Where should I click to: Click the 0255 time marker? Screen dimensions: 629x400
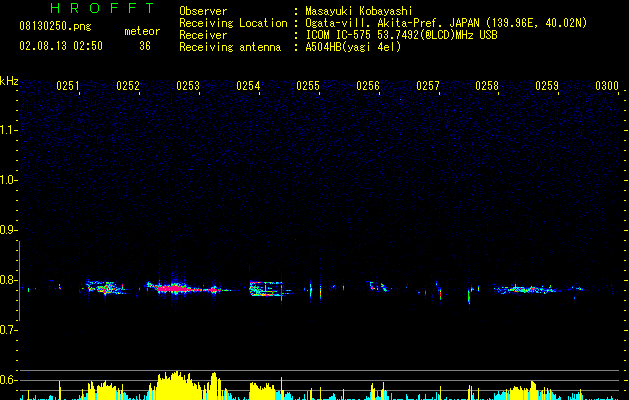pos(308,86)
